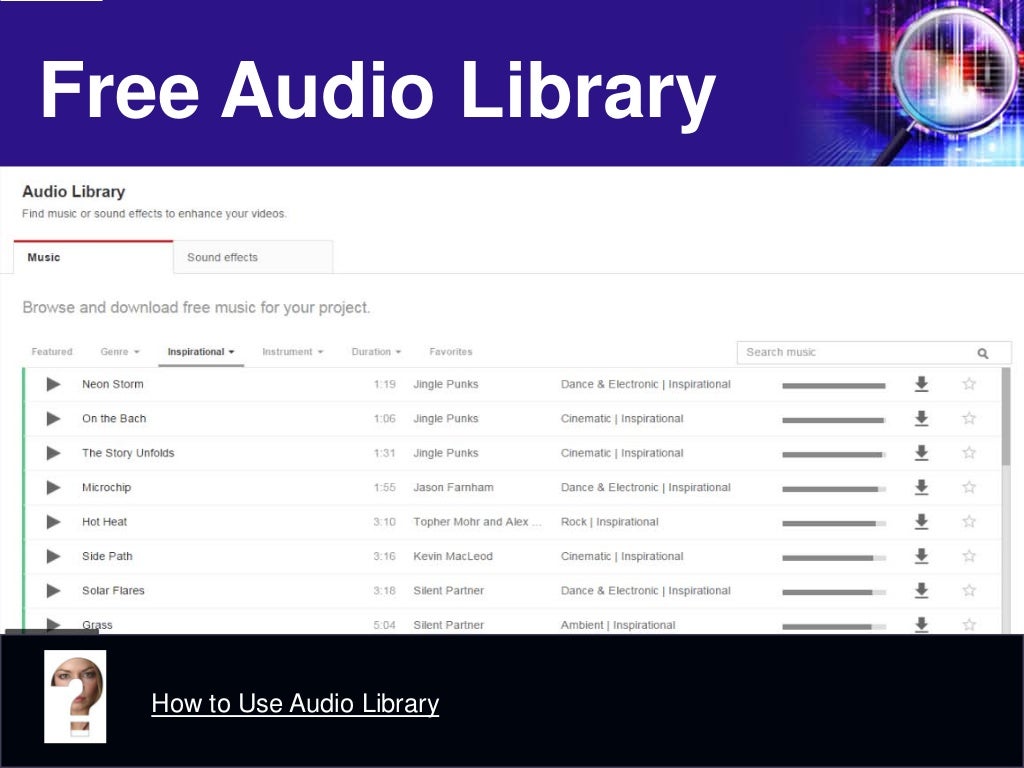Open the Inspirational mood dropdown
1024x768 pixels.
pos(201,352)
